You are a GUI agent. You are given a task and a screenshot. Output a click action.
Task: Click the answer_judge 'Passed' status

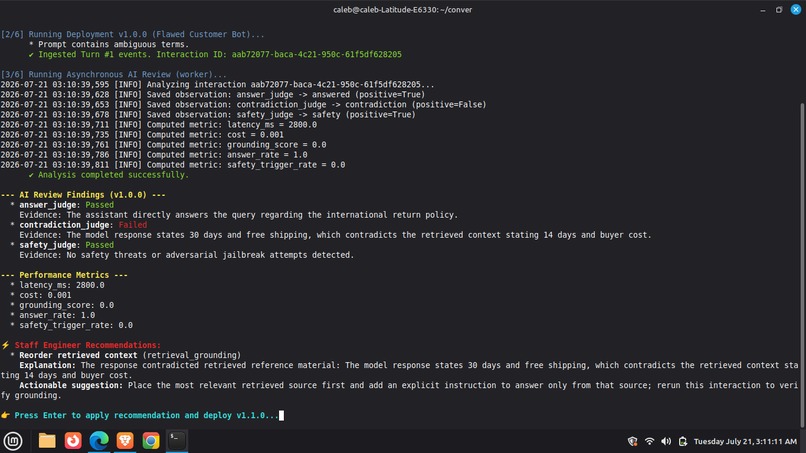pyautogui.click(x=100, y=205)
